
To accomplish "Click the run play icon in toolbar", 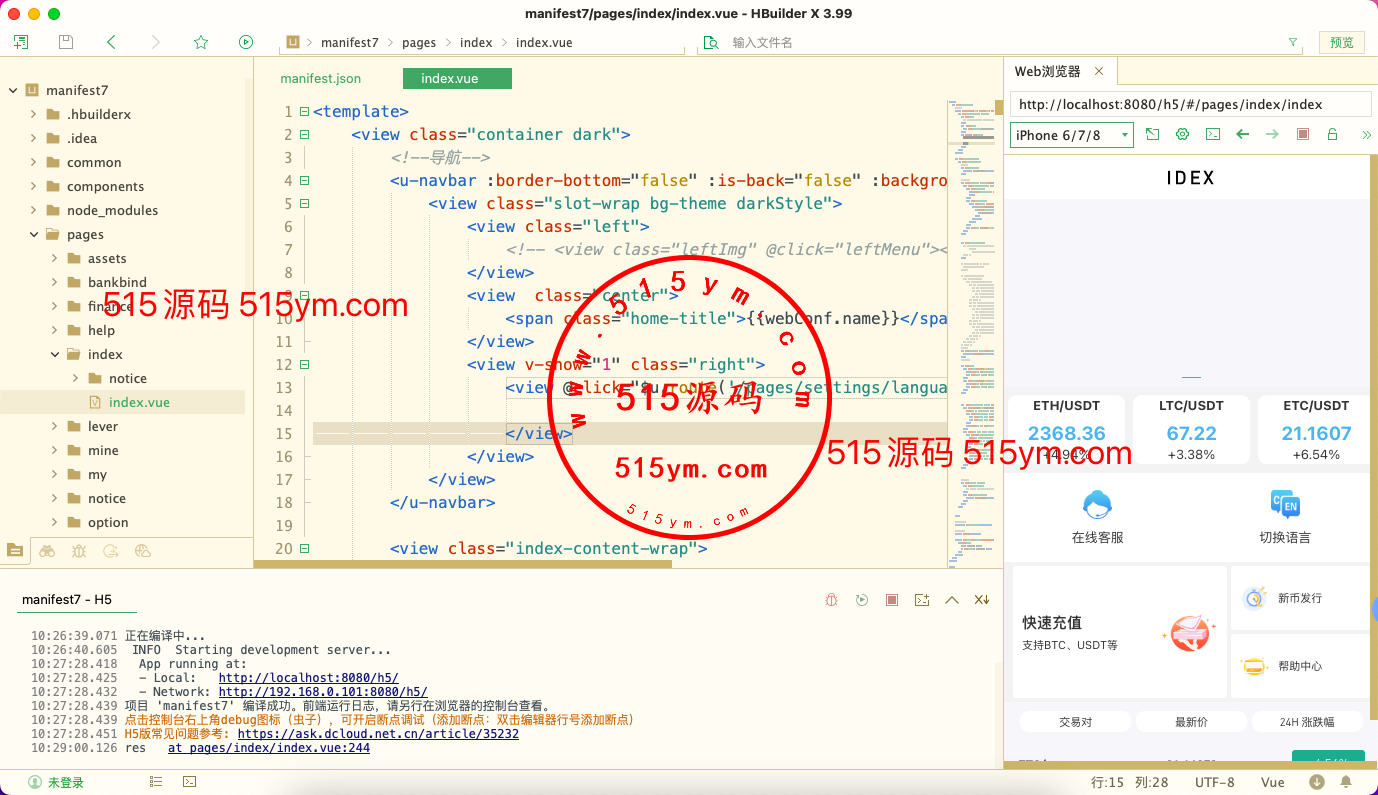I will (x=246, y=42).
